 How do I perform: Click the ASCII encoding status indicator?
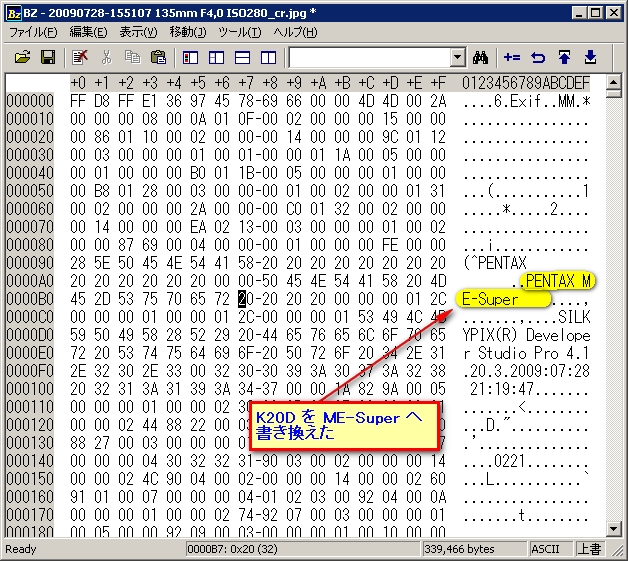click(550, 549)
